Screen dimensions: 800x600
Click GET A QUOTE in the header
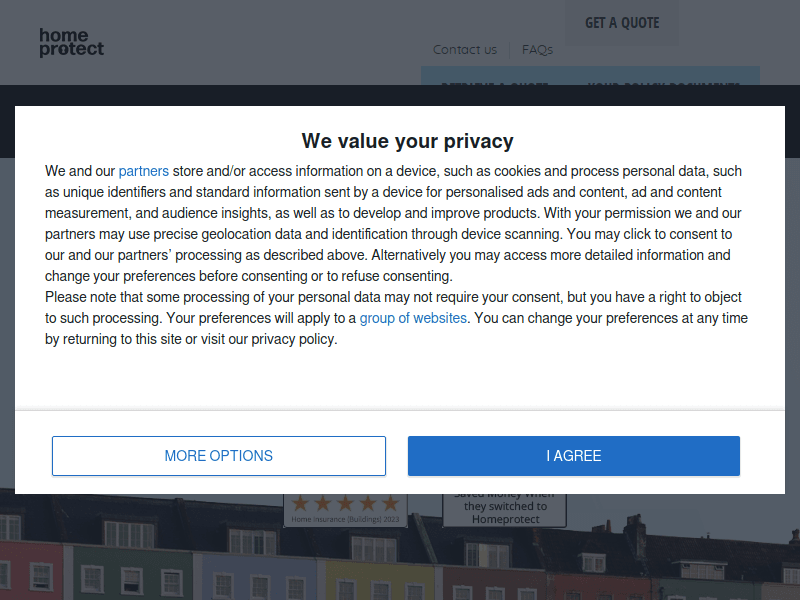pyautogui.click(x=622, y=22)
